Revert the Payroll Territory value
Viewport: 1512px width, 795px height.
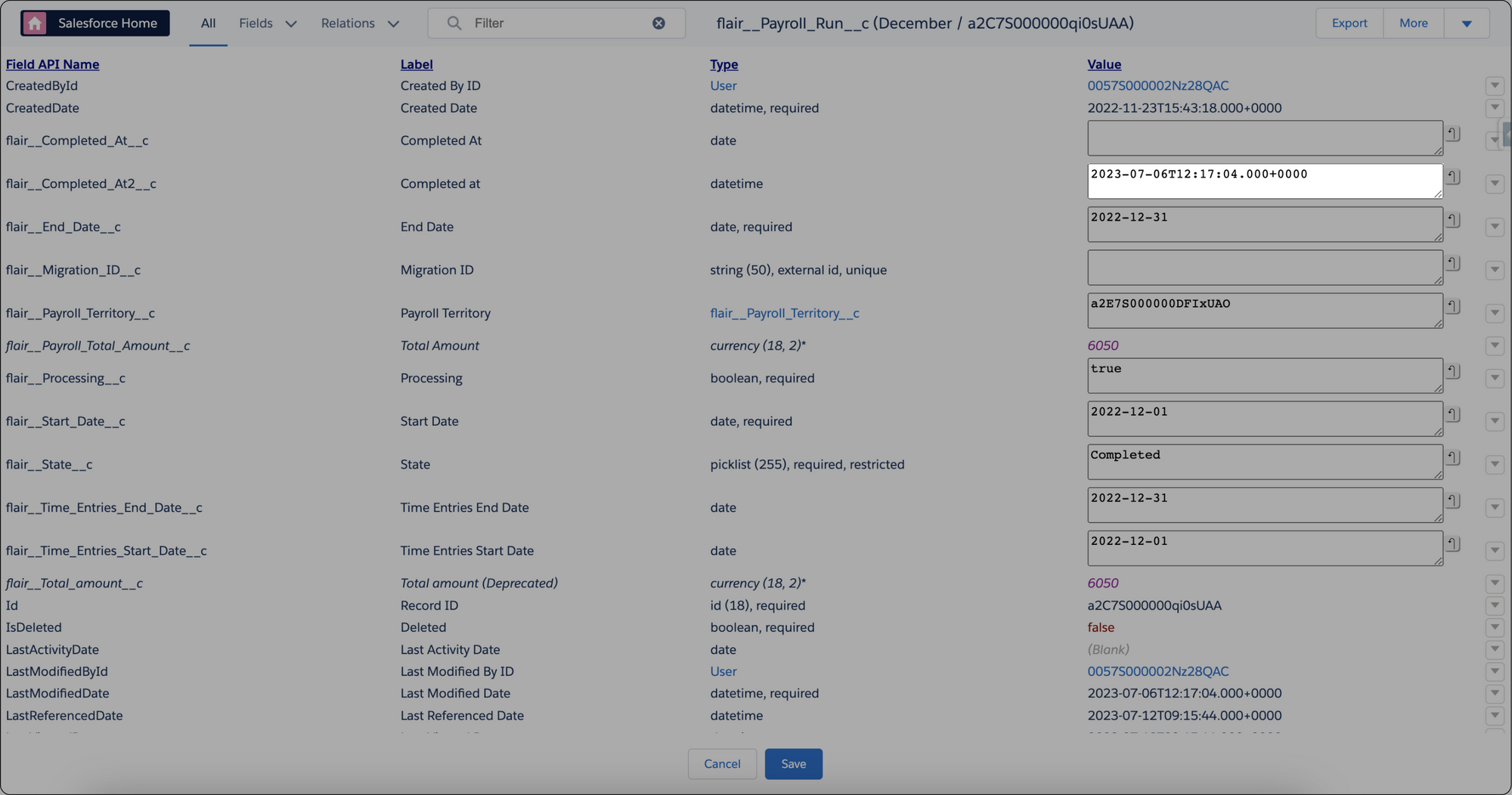pyautogui.click(x=1453, y=306)
